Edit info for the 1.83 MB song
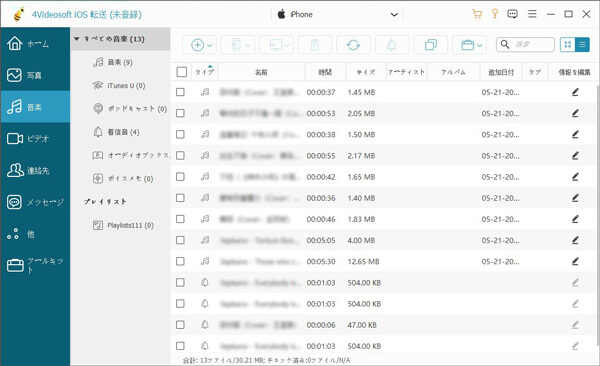The image size is (600, 366). (575, 219)
